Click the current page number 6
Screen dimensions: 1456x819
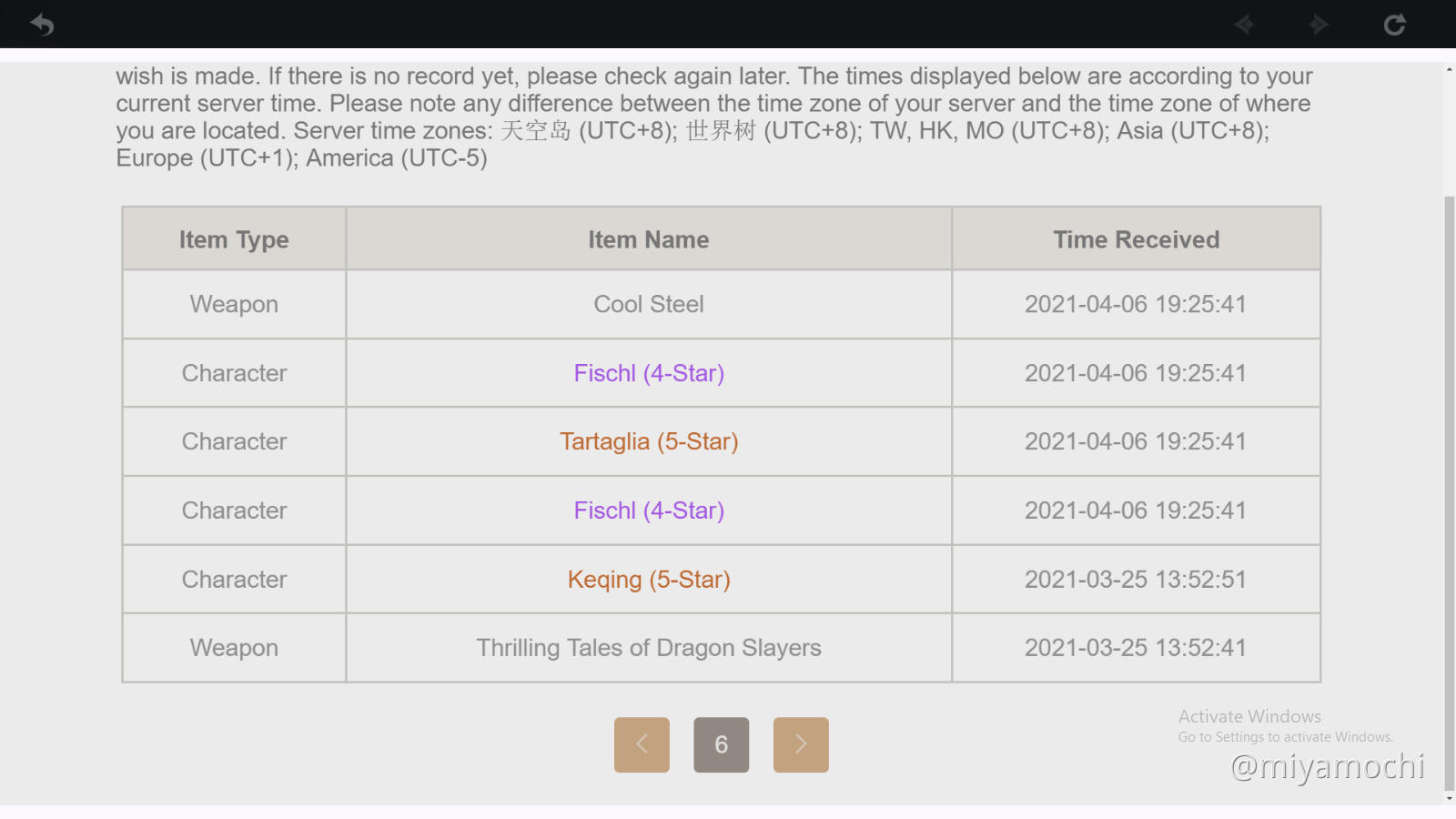[x=722, y=744]
